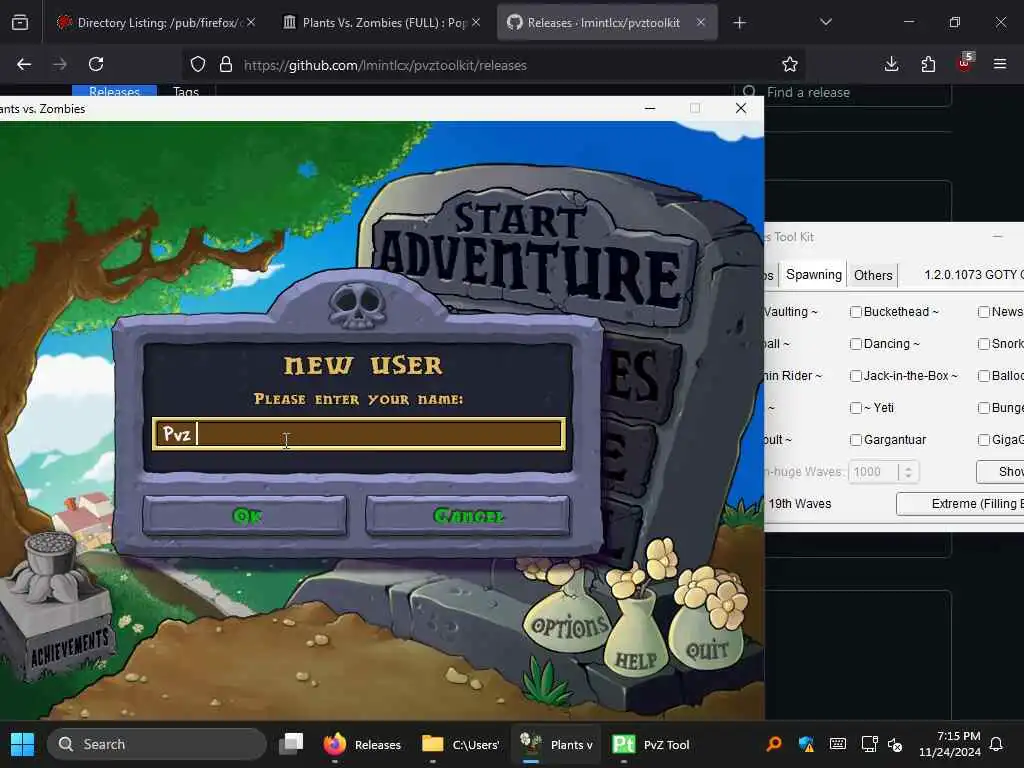Expand the list all tabs chevron
Screen dimensions: 1024x768
point(825,22)
